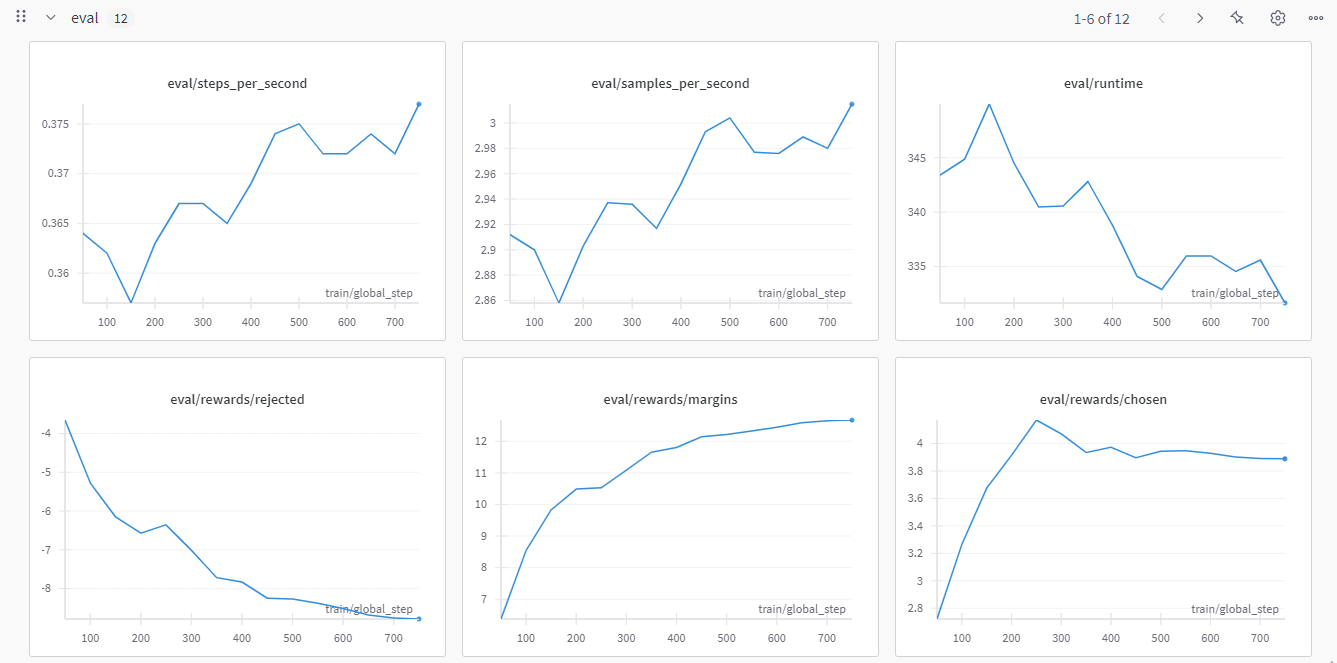
Task: Click the pin icon in the section toolbar
Action: [x=1237, y=18]
